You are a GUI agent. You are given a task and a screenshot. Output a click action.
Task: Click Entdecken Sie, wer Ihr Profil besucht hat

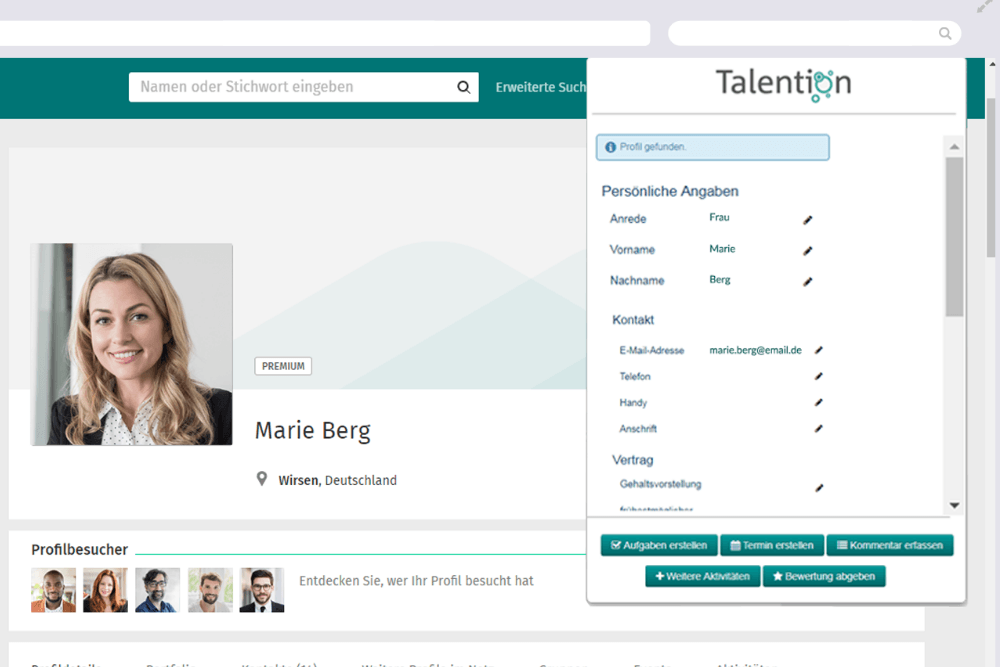(416, 581)
